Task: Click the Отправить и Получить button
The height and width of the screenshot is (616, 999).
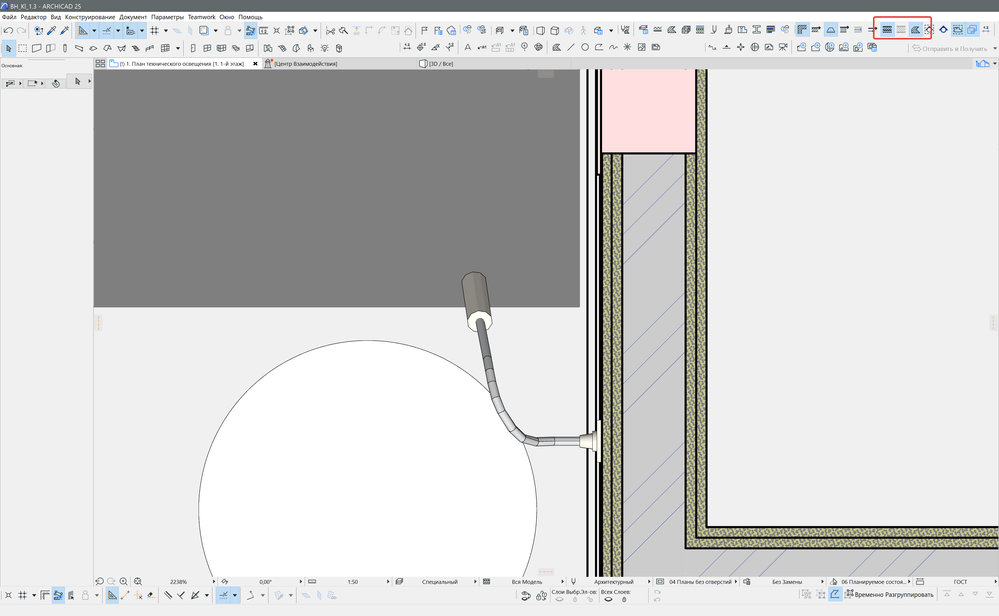Action: coord(948,48)
